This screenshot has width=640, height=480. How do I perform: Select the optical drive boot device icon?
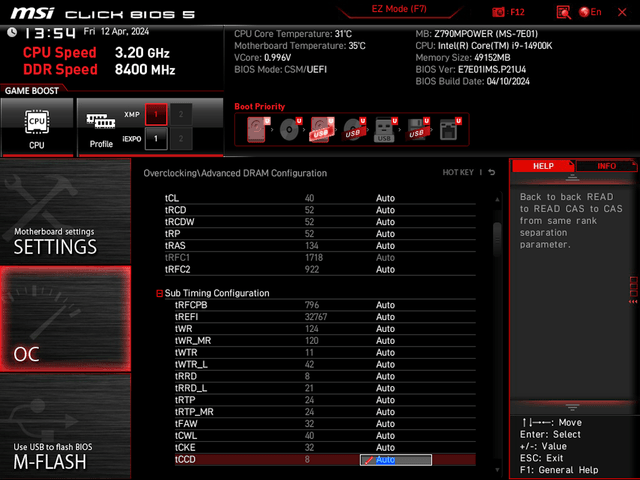[290, 129]
